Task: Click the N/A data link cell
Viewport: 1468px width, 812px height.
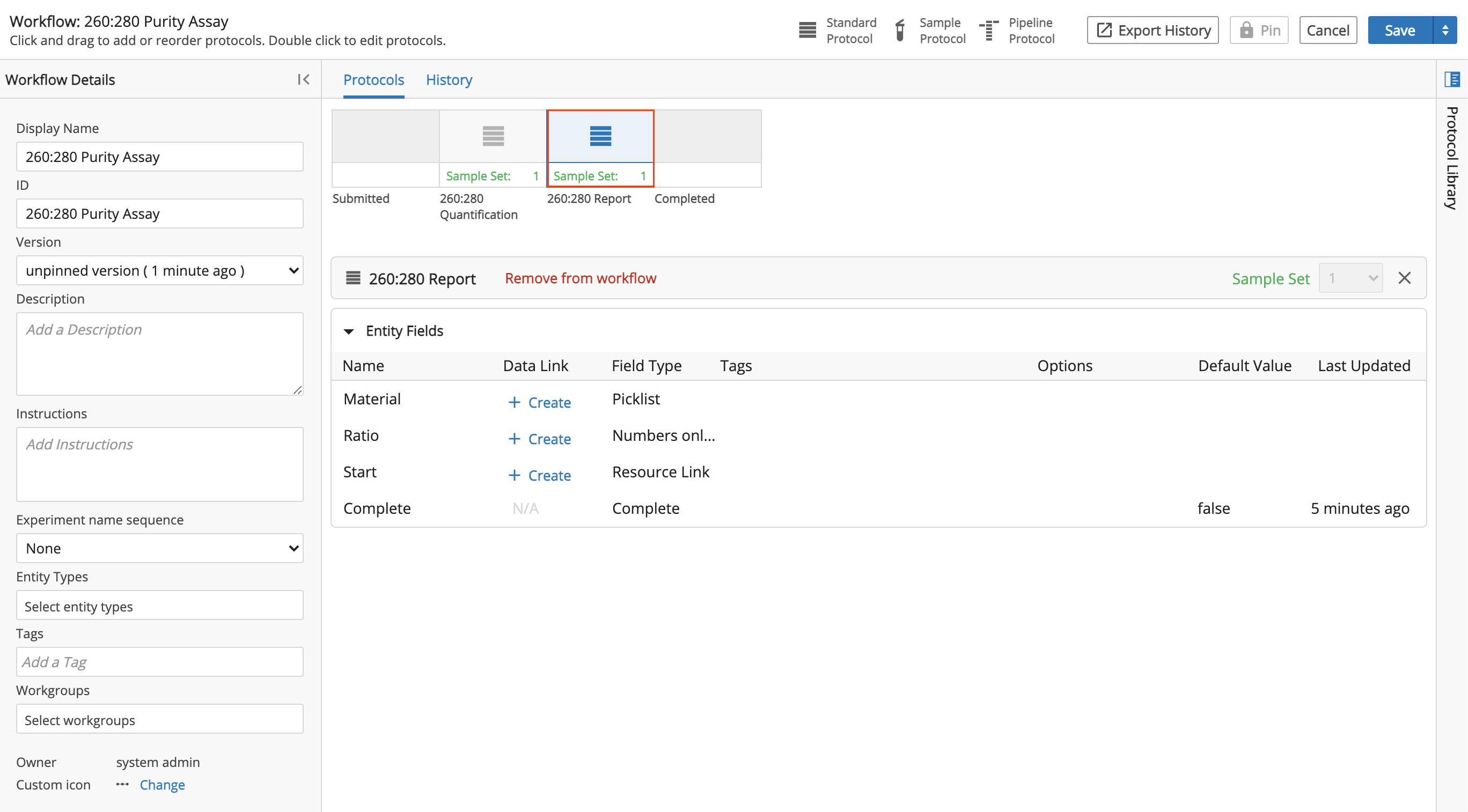Action: click(525, 508)
